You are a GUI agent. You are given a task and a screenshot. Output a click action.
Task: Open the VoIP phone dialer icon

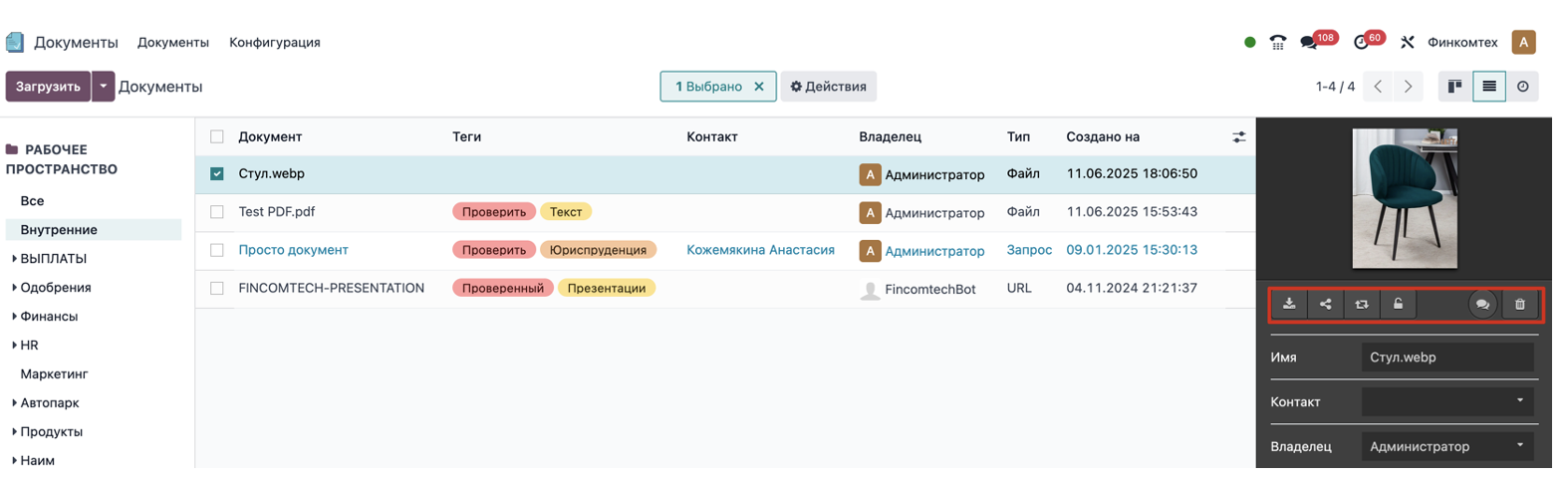point(1277,43)
